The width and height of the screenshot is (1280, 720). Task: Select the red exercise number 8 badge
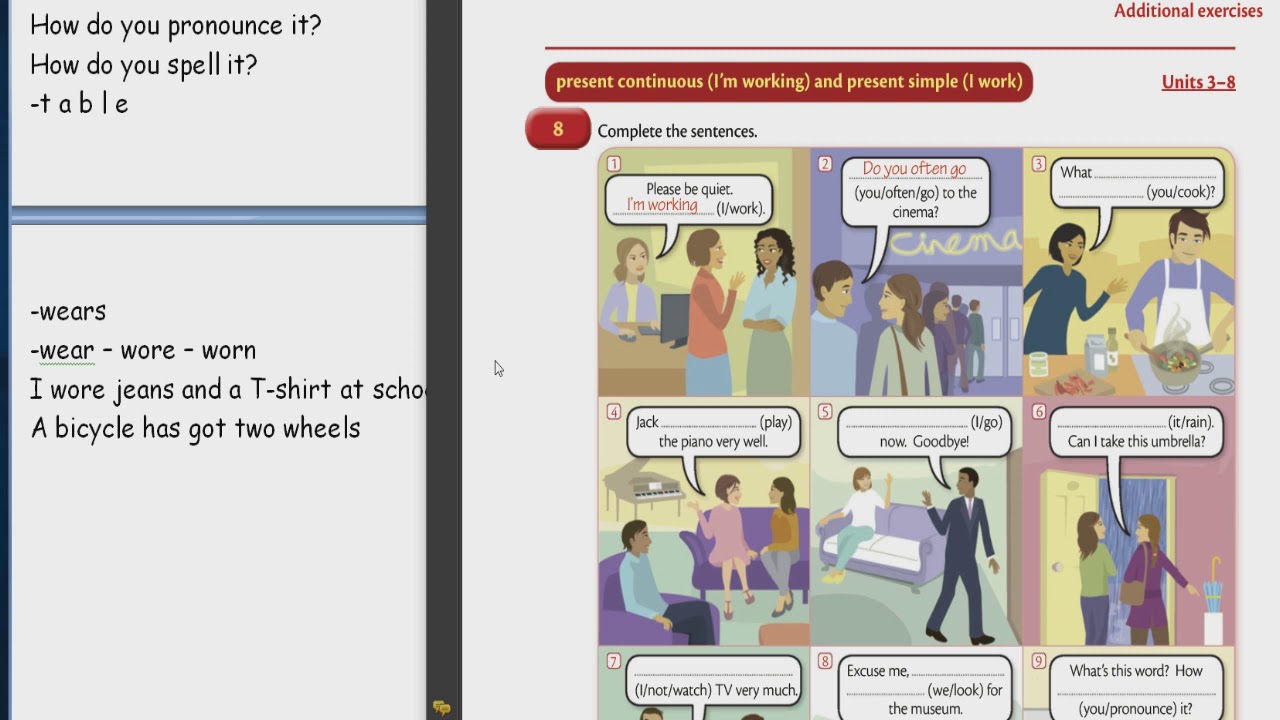coord(558,129)
